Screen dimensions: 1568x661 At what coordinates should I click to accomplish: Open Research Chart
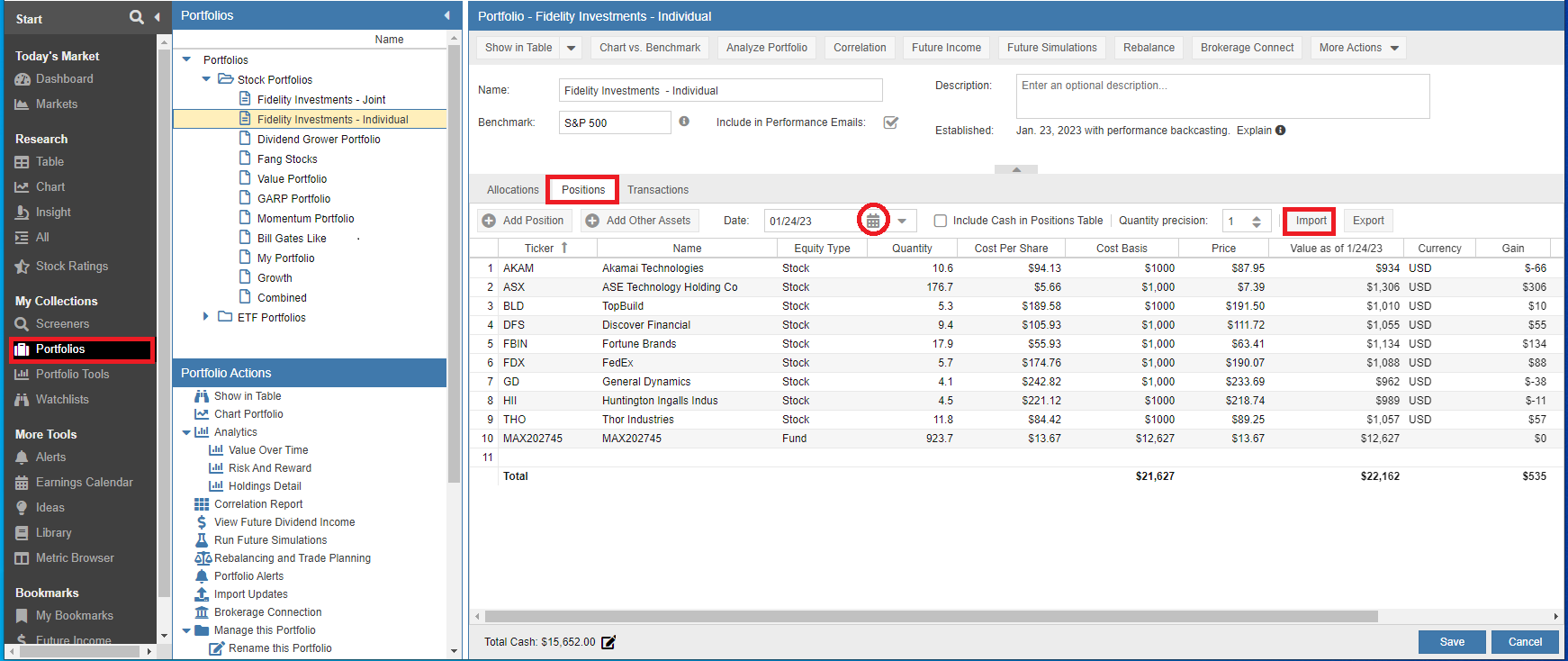coord(40,187)
